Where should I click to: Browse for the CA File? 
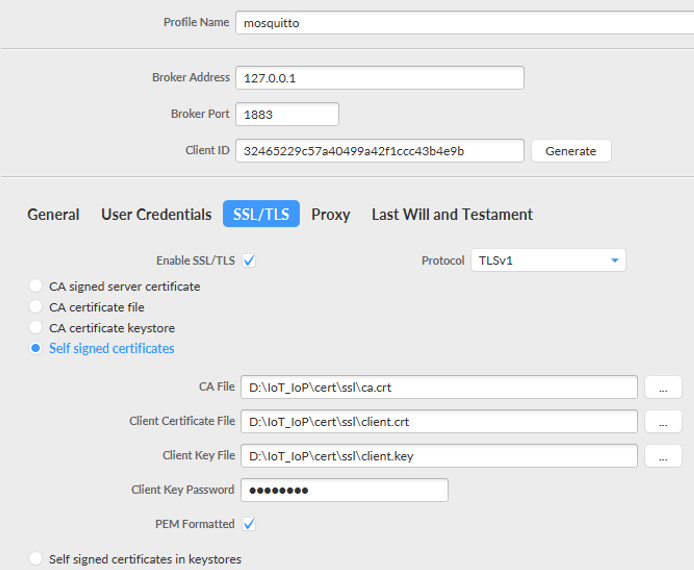coord(663,387)
